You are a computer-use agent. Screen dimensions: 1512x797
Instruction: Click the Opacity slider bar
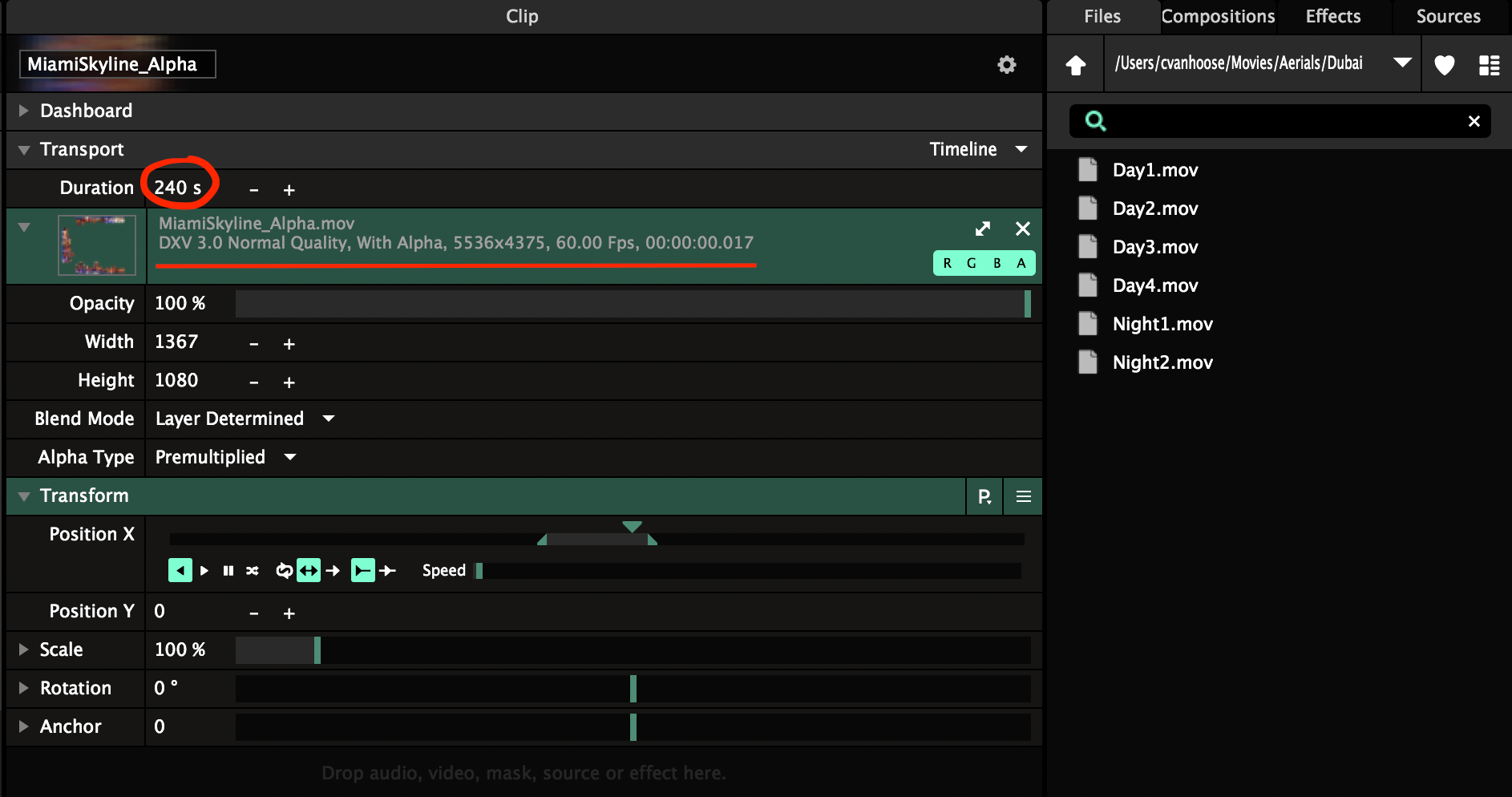point(632,304)
